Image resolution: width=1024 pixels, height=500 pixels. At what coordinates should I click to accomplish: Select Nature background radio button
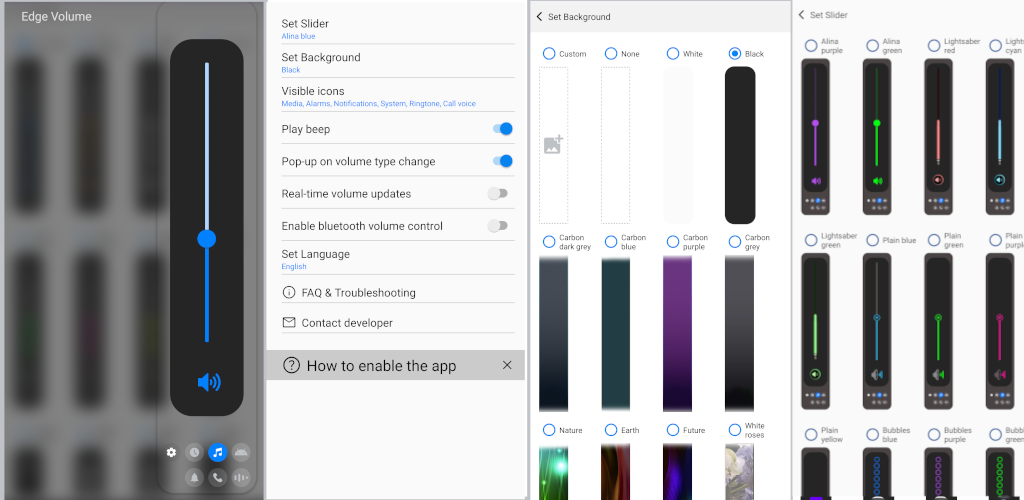tap(549, 430)
